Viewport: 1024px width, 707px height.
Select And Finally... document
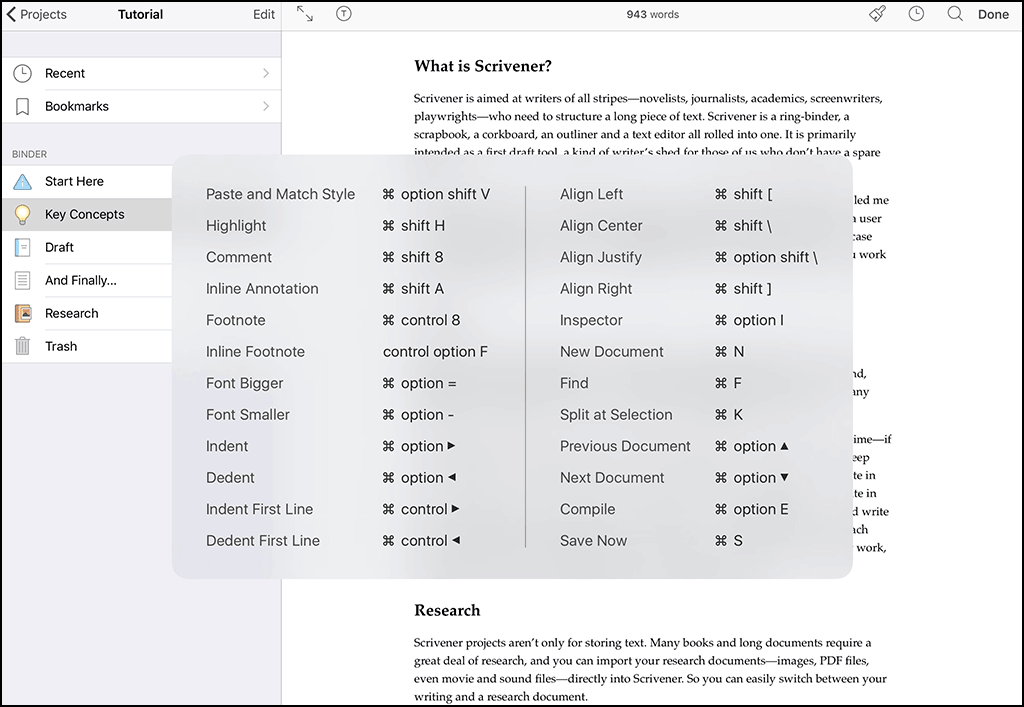coord(88,281)
